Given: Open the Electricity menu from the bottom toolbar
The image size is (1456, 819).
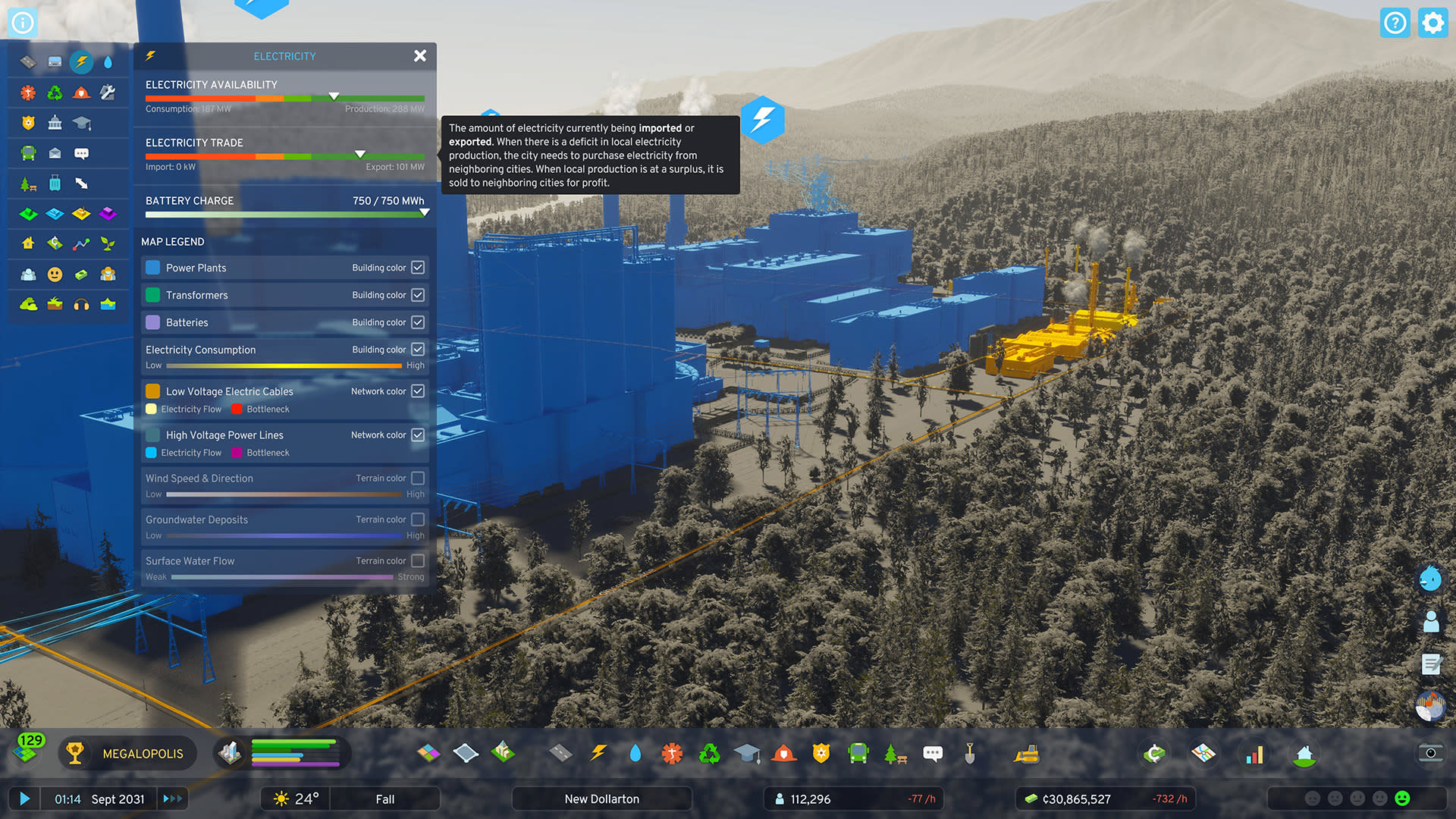Looking at the screenshot, I should [x=598, y=753].
